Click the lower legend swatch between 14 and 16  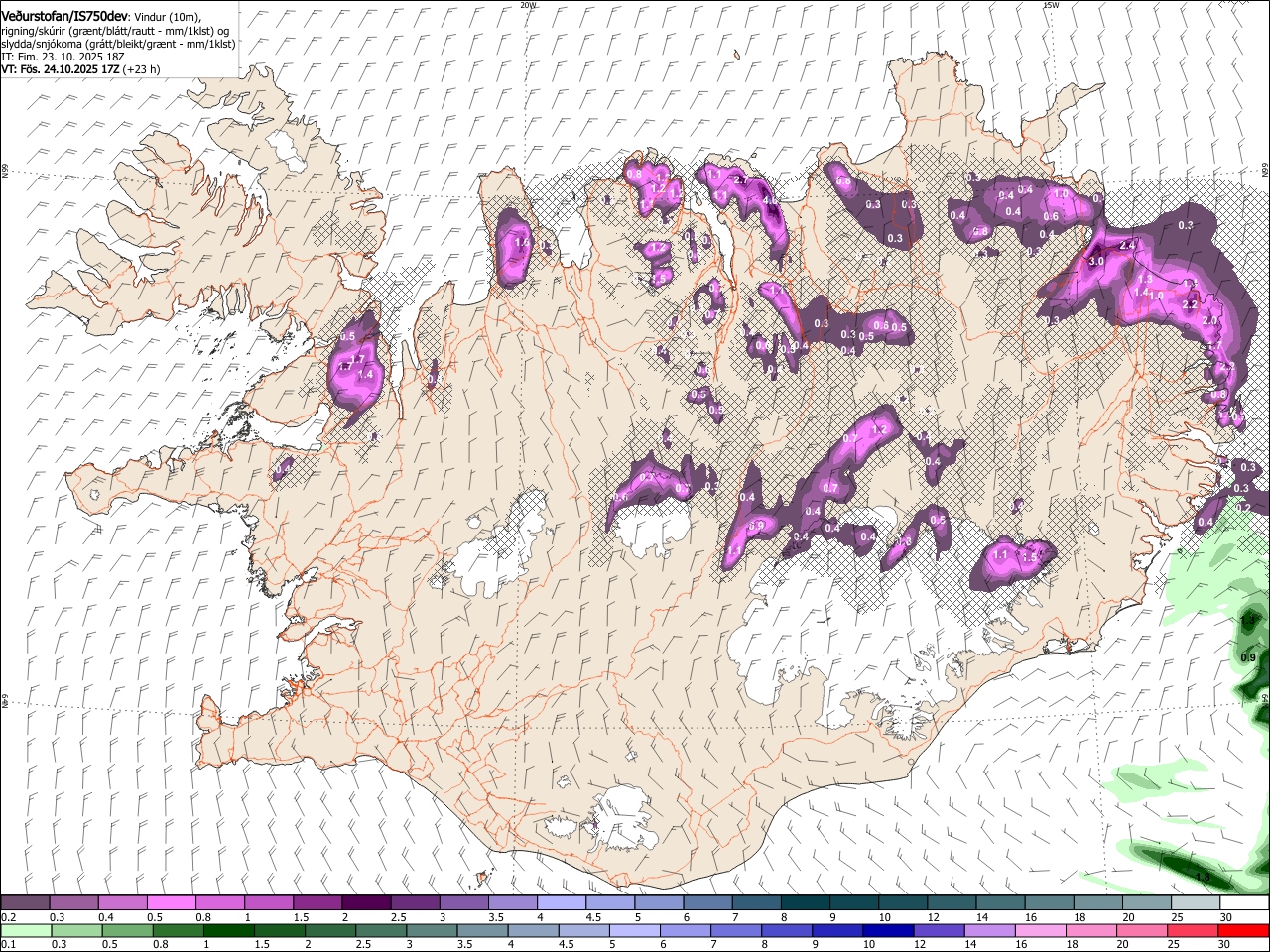click(x=990, y=931)
